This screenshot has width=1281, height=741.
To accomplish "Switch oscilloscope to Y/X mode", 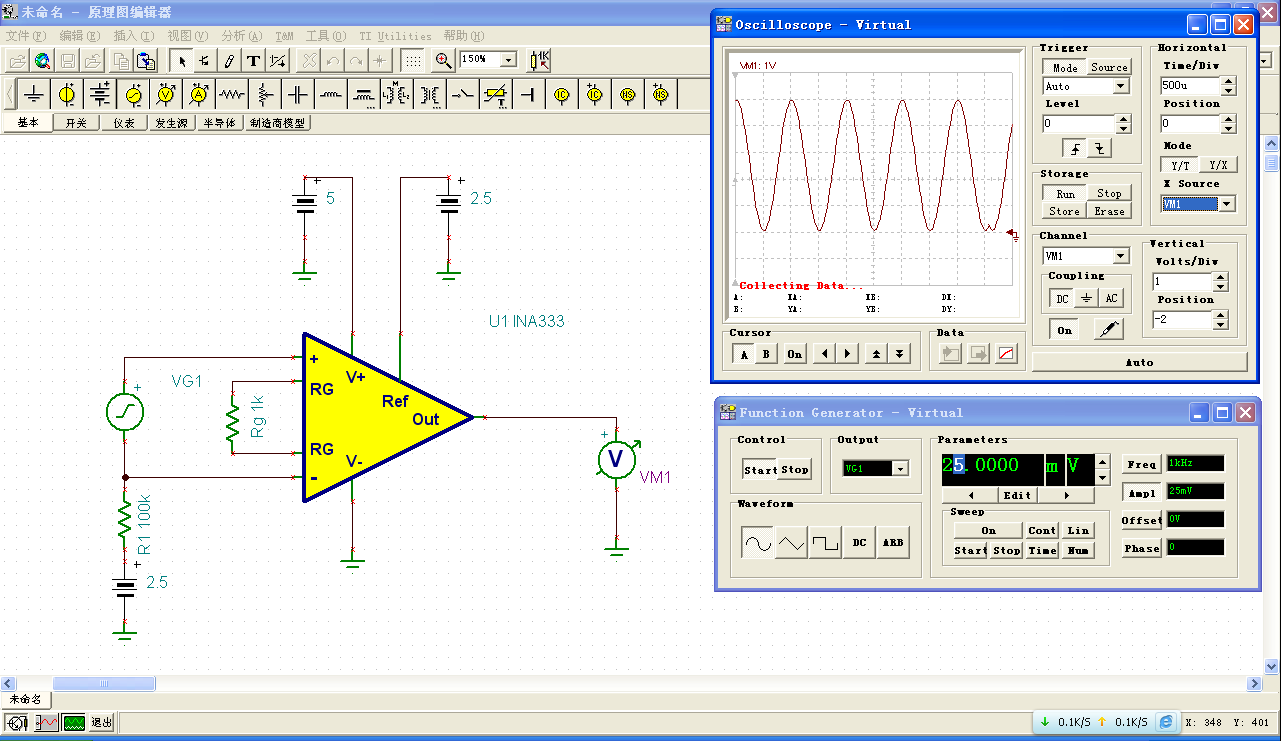I will tap(1217, 165).
